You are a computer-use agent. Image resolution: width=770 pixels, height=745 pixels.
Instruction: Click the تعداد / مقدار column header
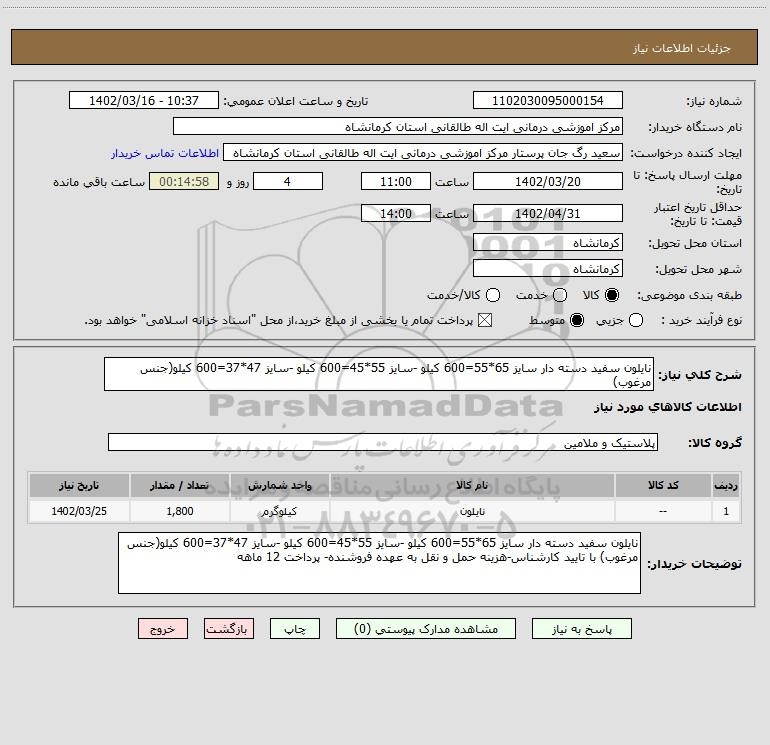(x=179, y=486)
